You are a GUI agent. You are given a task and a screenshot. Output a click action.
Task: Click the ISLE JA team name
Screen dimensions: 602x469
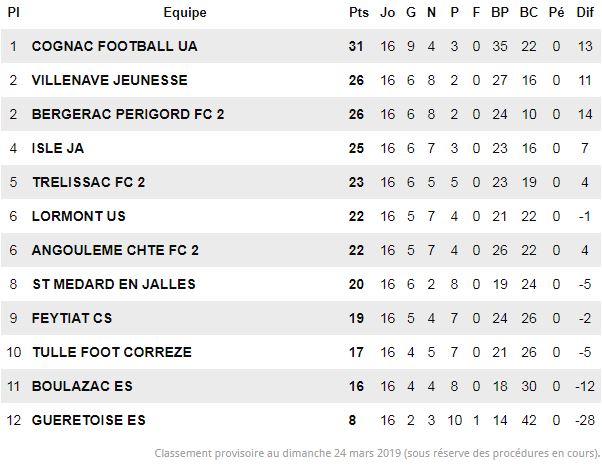point(58,148)
